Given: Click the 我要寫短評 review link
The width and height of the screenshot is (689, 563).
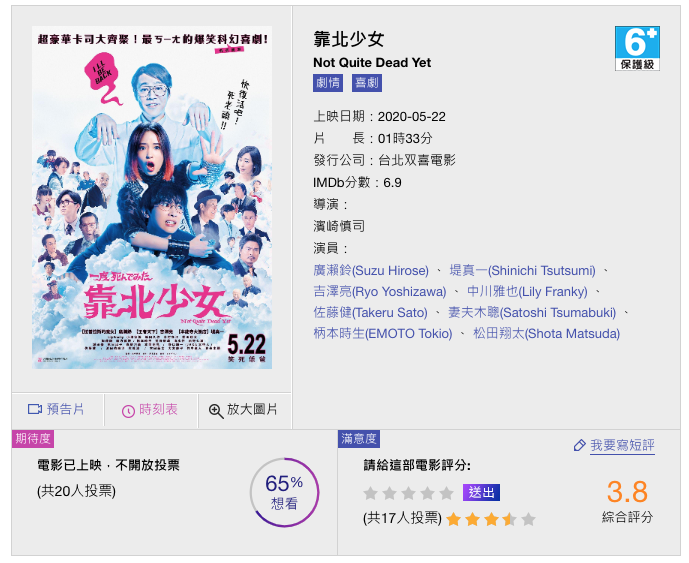Looking at the screenshot, I should pos(622,445).
